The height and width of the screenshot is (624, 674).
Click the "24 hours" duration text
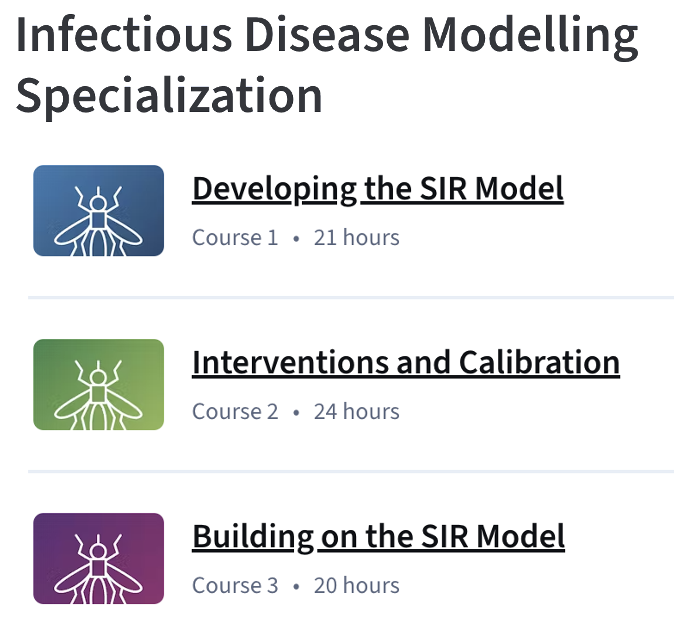tap(356, 412)
